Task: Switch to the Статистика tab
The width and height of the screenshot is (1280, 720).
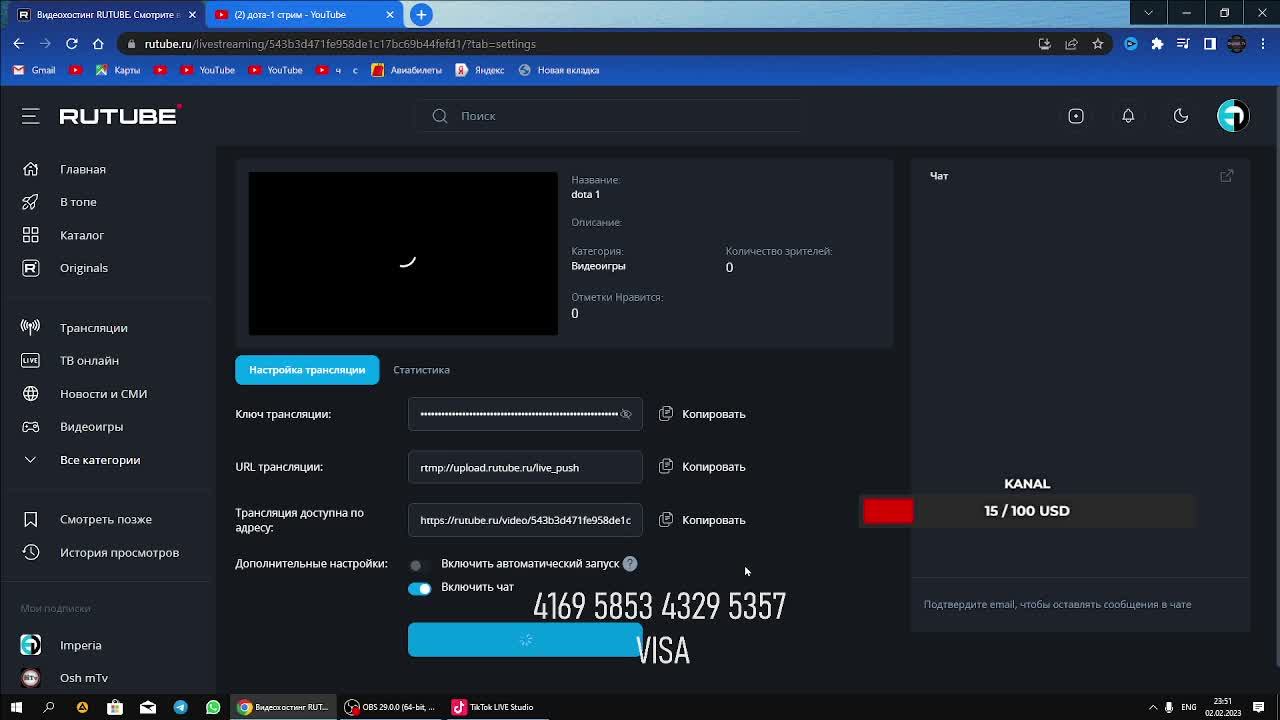Action: [x=421, y=370]
